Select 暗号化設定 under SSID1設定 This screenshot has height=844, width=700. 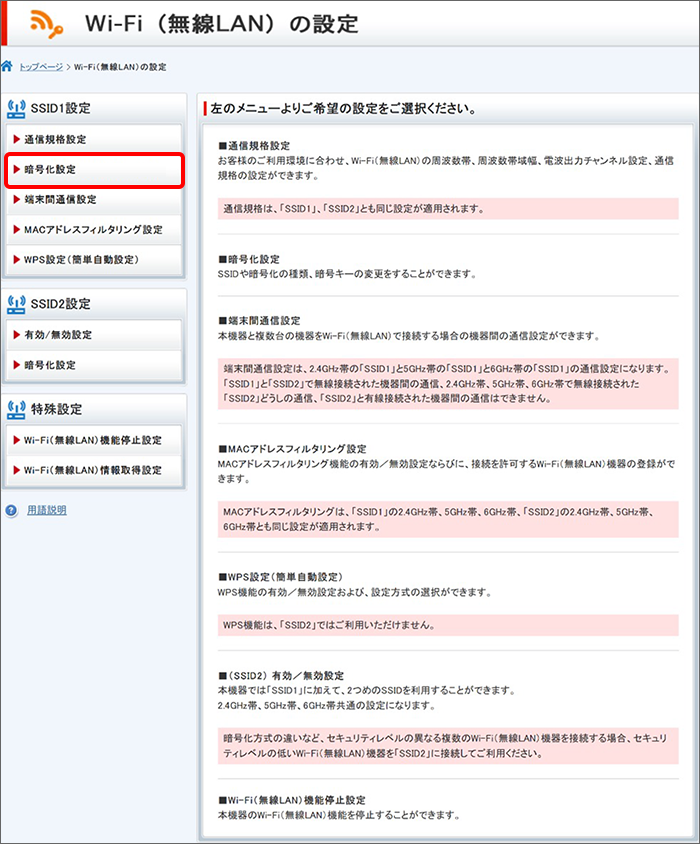tap(94, 170)
